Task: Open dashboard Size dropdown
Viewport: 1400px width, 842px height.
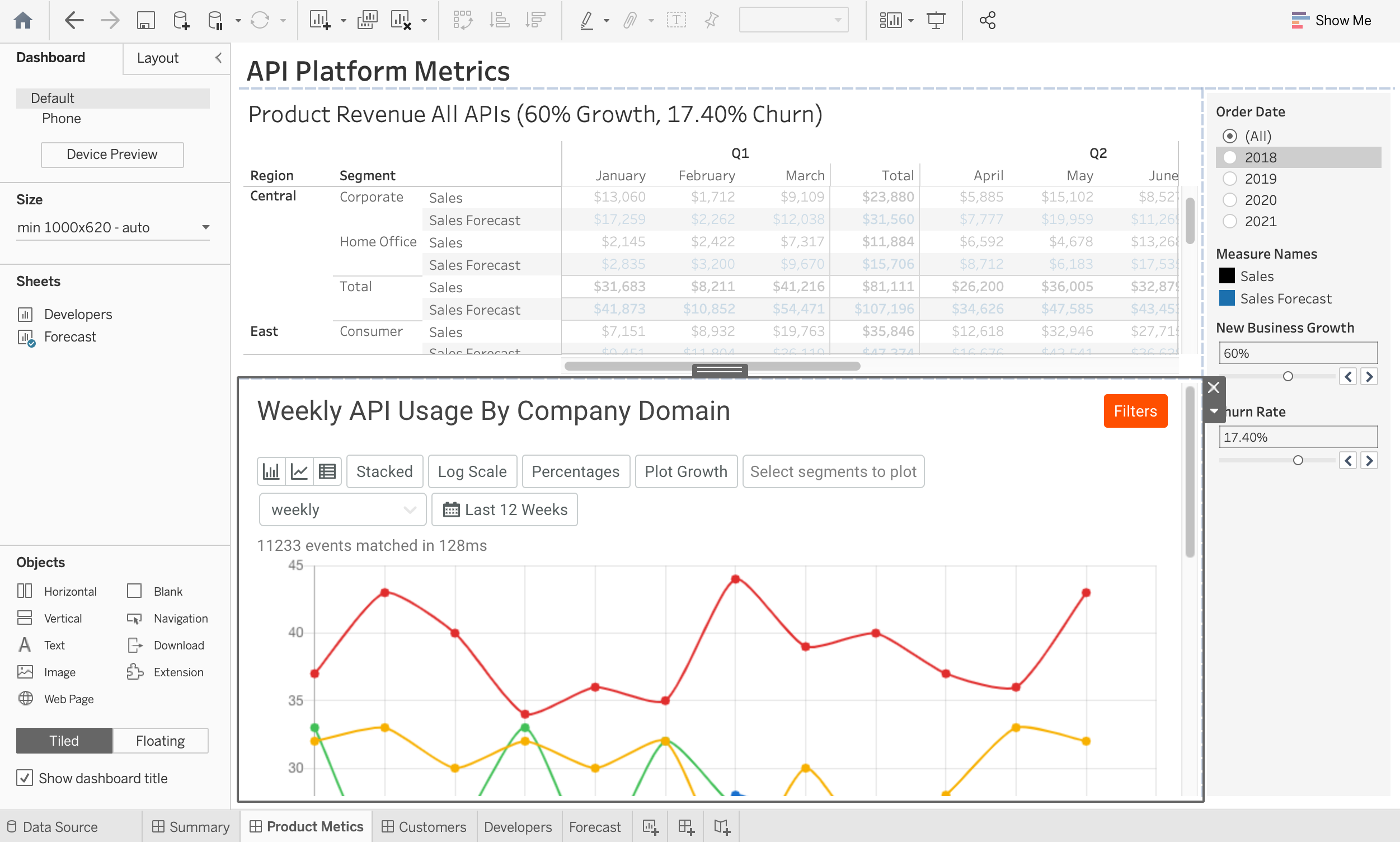Action: tap(113, 227)
